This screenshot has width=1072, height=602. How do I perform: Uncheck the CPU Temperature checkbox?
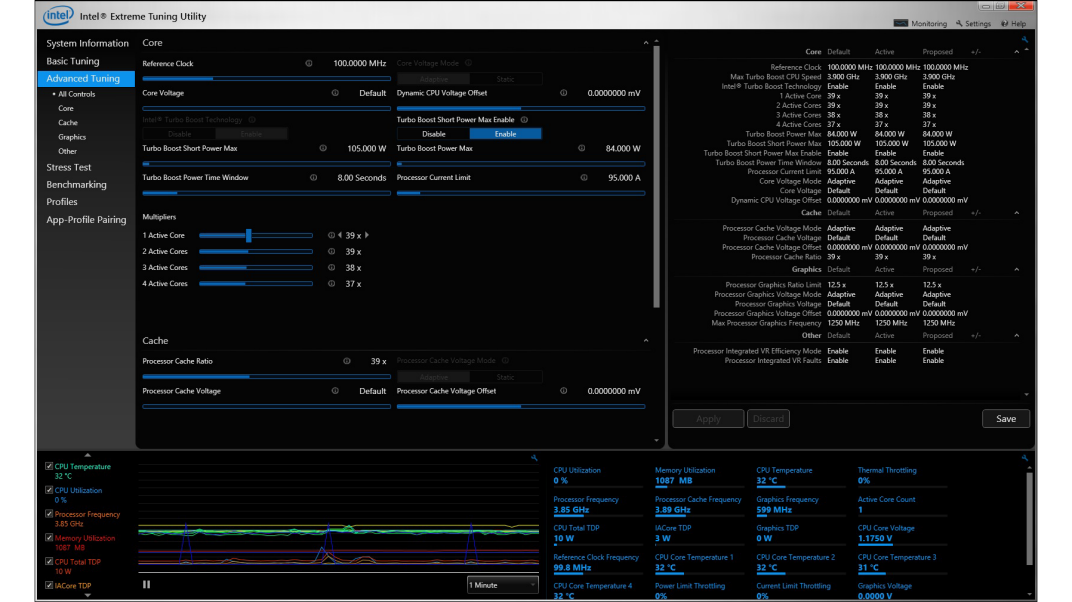click(x=49, y=466)
